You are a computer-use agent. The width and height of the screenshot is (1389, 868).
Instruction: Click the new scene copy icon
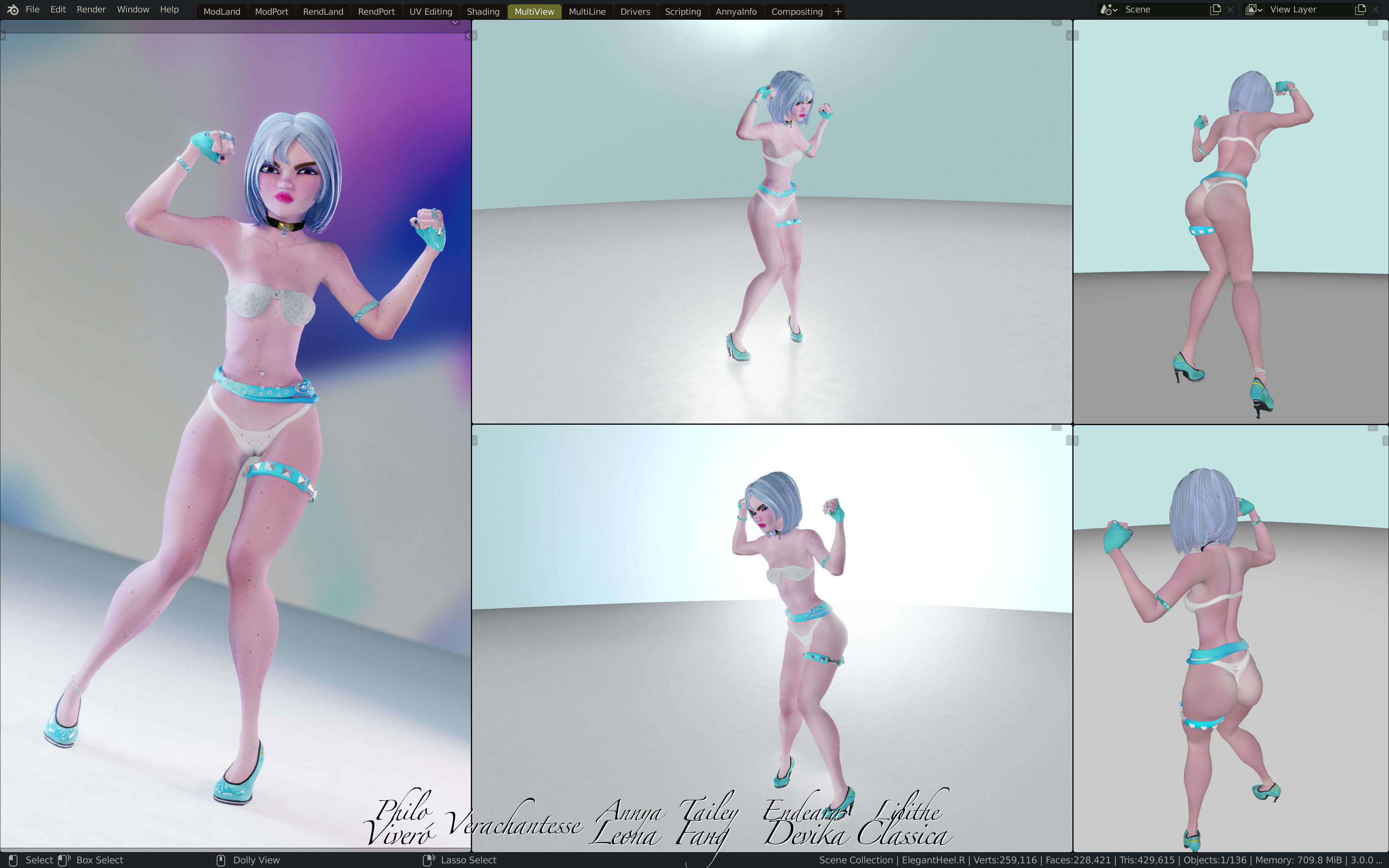point(1215,10)
